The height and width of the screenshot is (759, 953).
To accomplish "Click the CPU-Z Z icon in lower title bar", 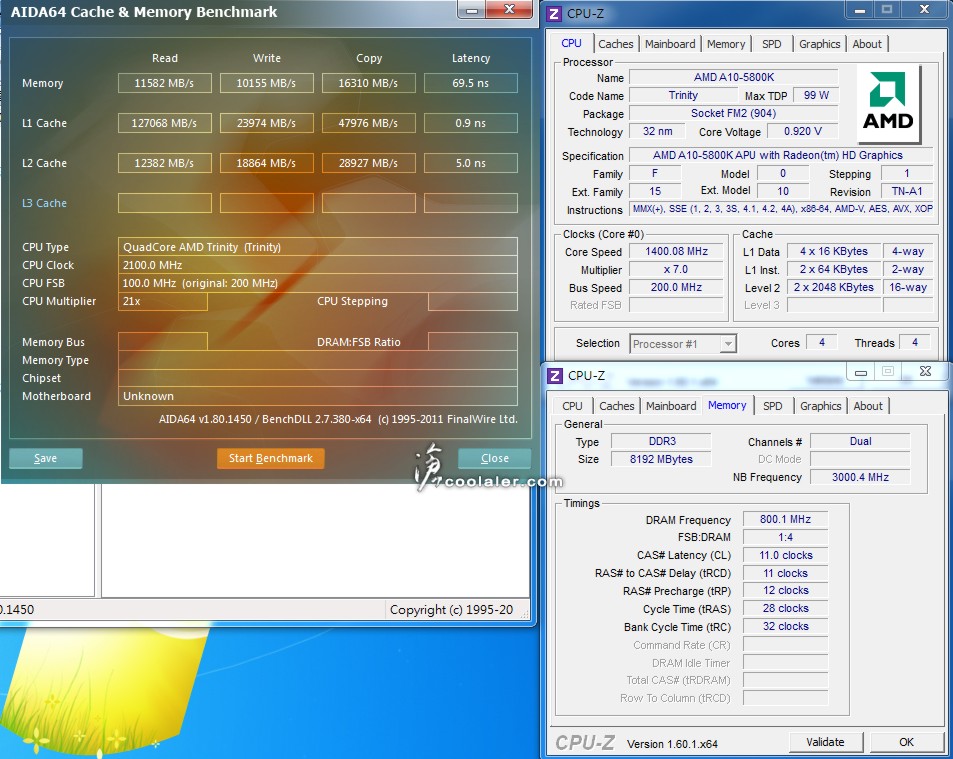I will (554, 376).
